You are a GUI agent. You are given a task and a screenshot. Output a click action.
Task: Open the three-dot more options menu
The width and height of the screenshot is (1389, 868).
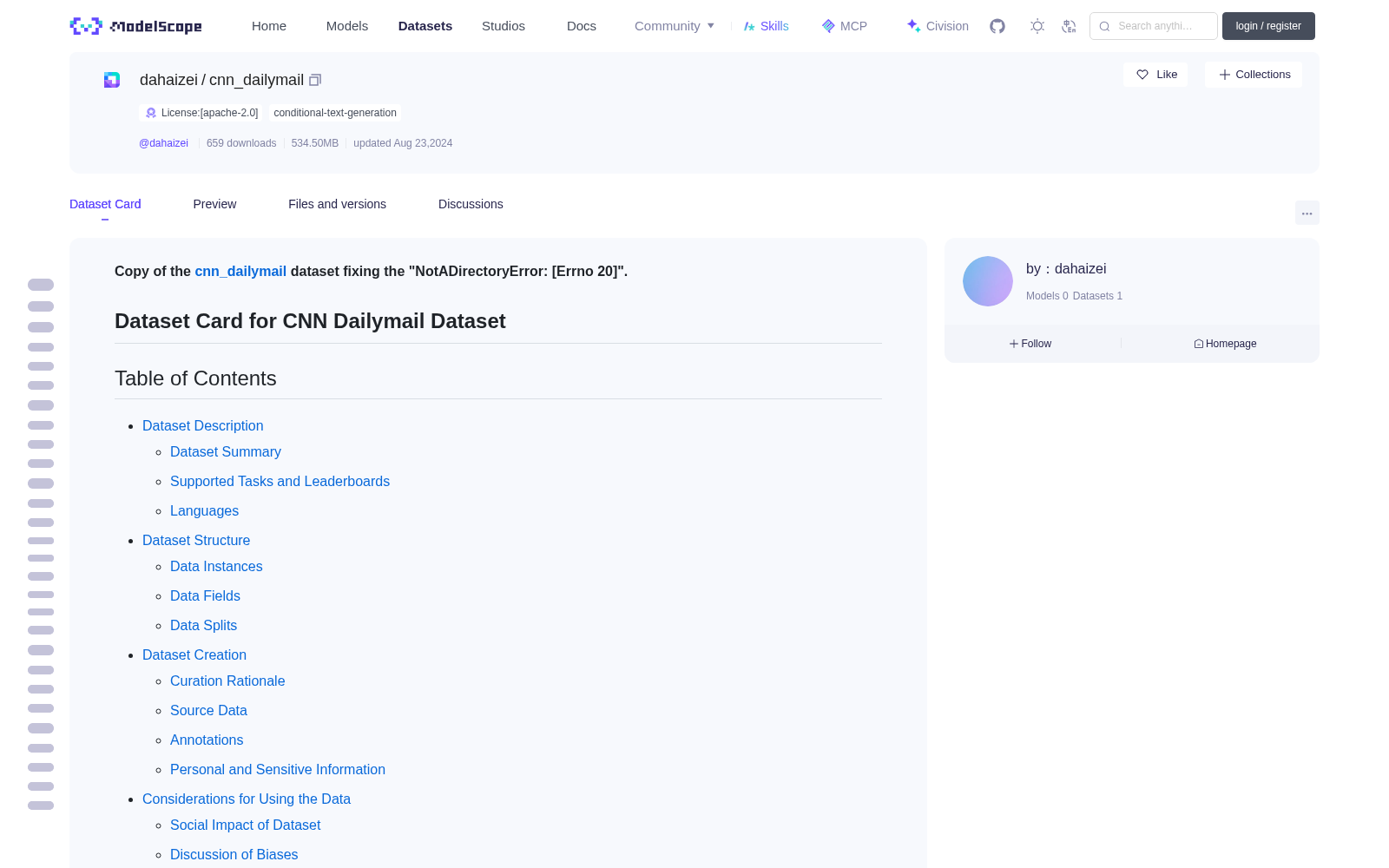(x=1307, y=214)
